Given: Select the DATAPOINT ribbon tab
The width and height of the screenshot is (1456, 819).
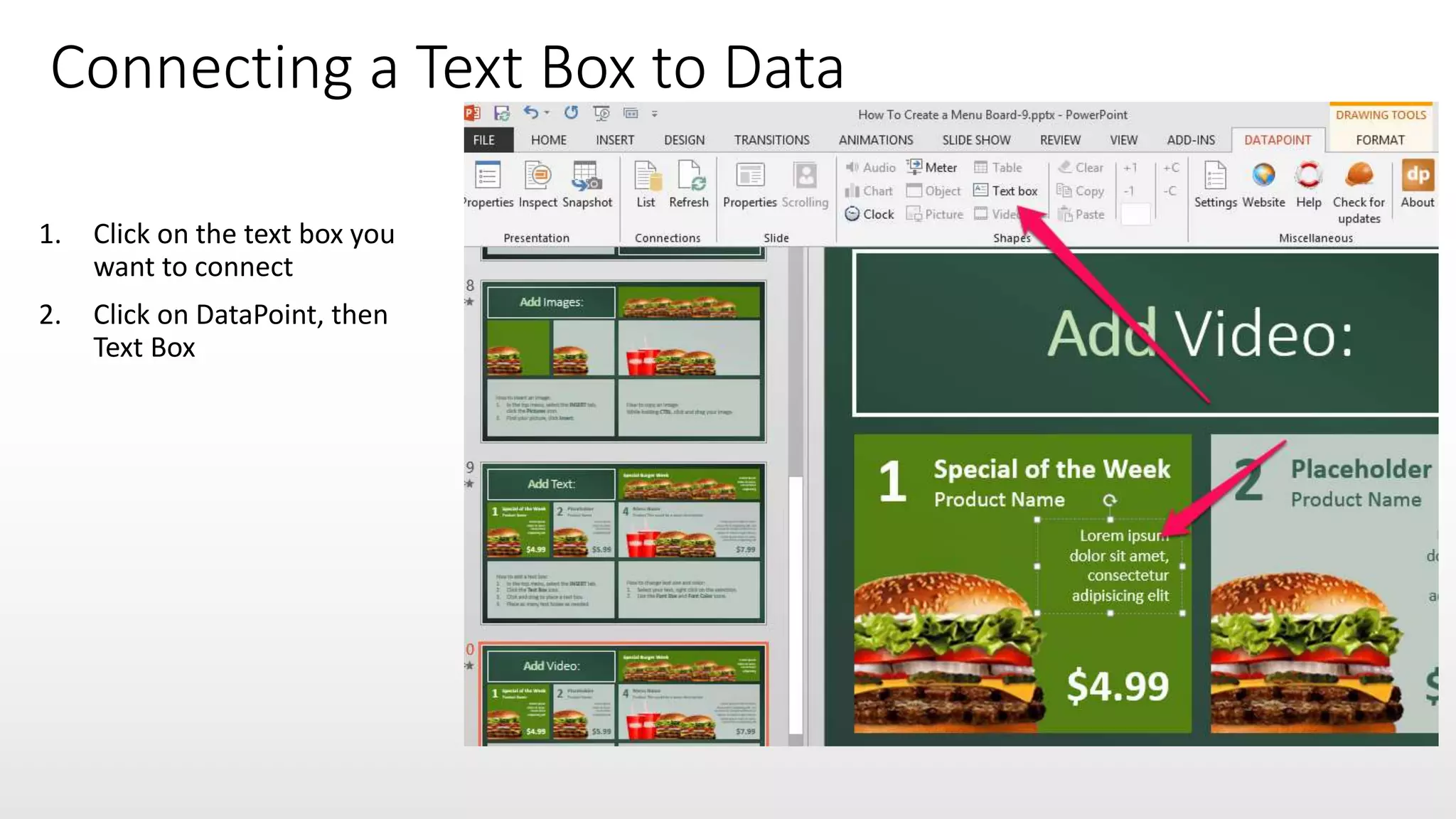Looking at the screenshot, I should pyautogui.click(x=1278, y=140).
